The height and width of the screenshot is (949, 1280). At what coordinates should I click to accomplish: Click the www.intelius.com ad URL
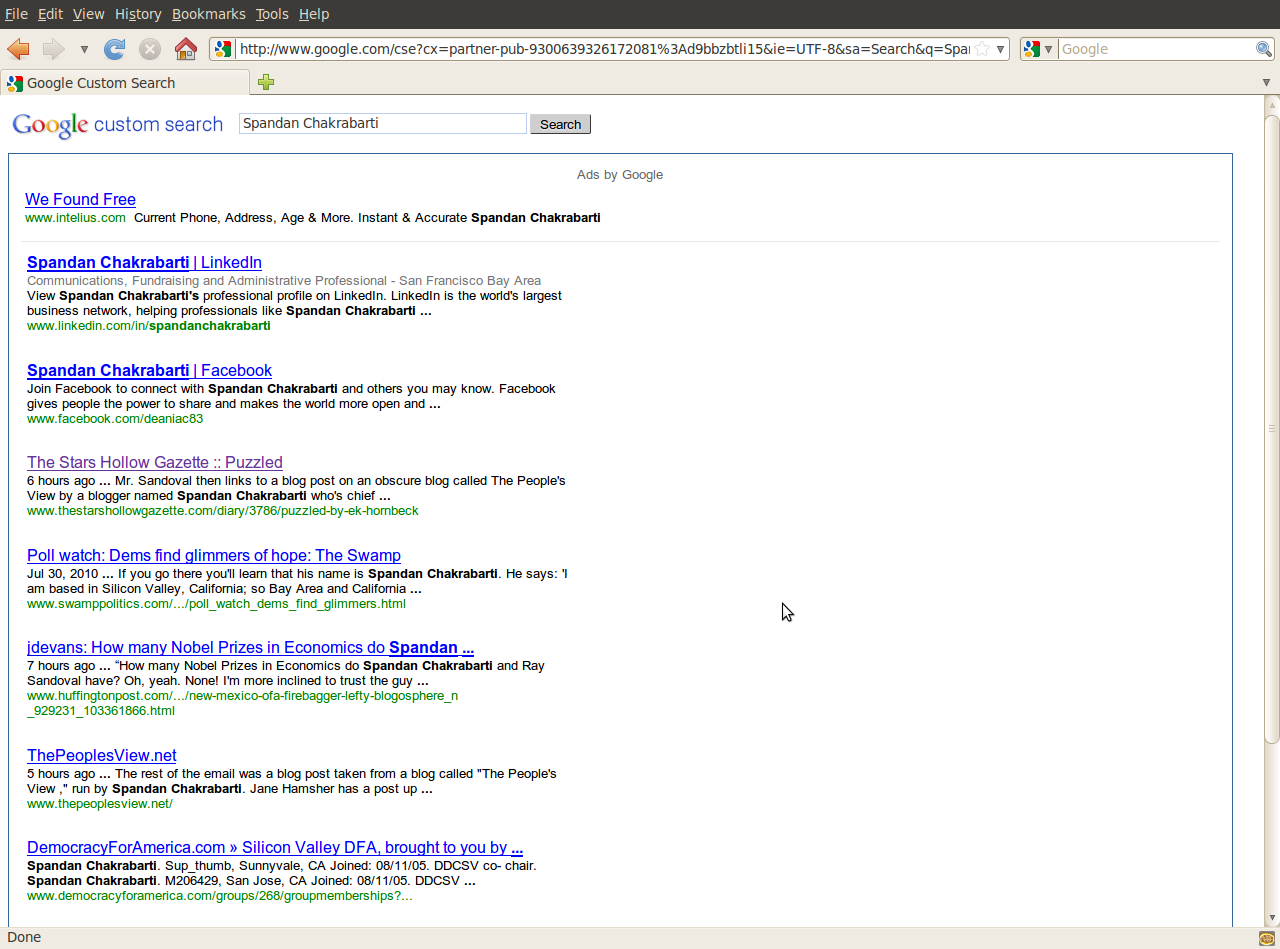75,218
